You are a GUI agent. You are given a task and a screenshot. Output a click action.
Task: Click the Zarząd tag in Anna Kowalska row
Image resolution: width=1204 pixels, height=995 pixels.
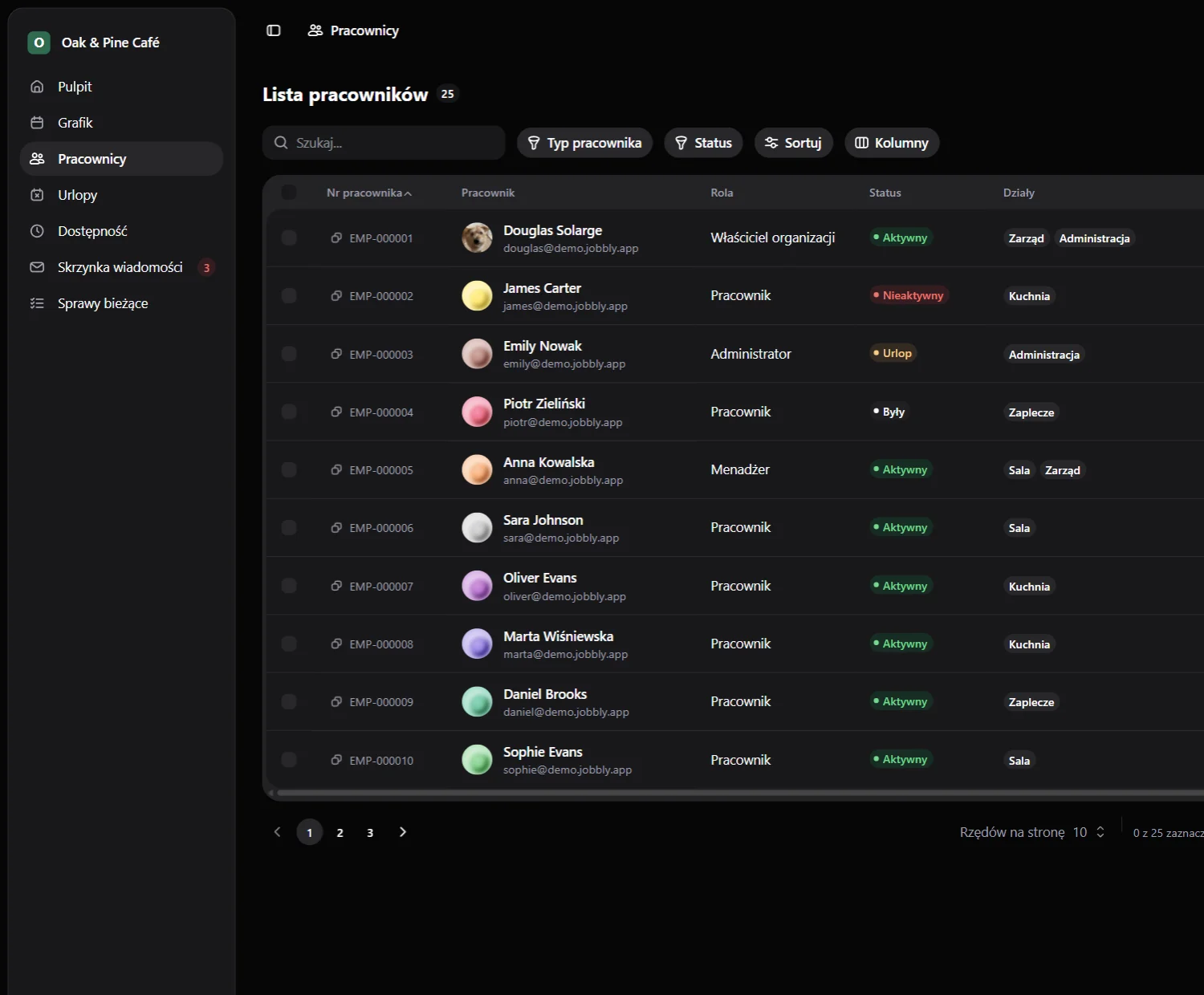click(x=1063, y=470)
